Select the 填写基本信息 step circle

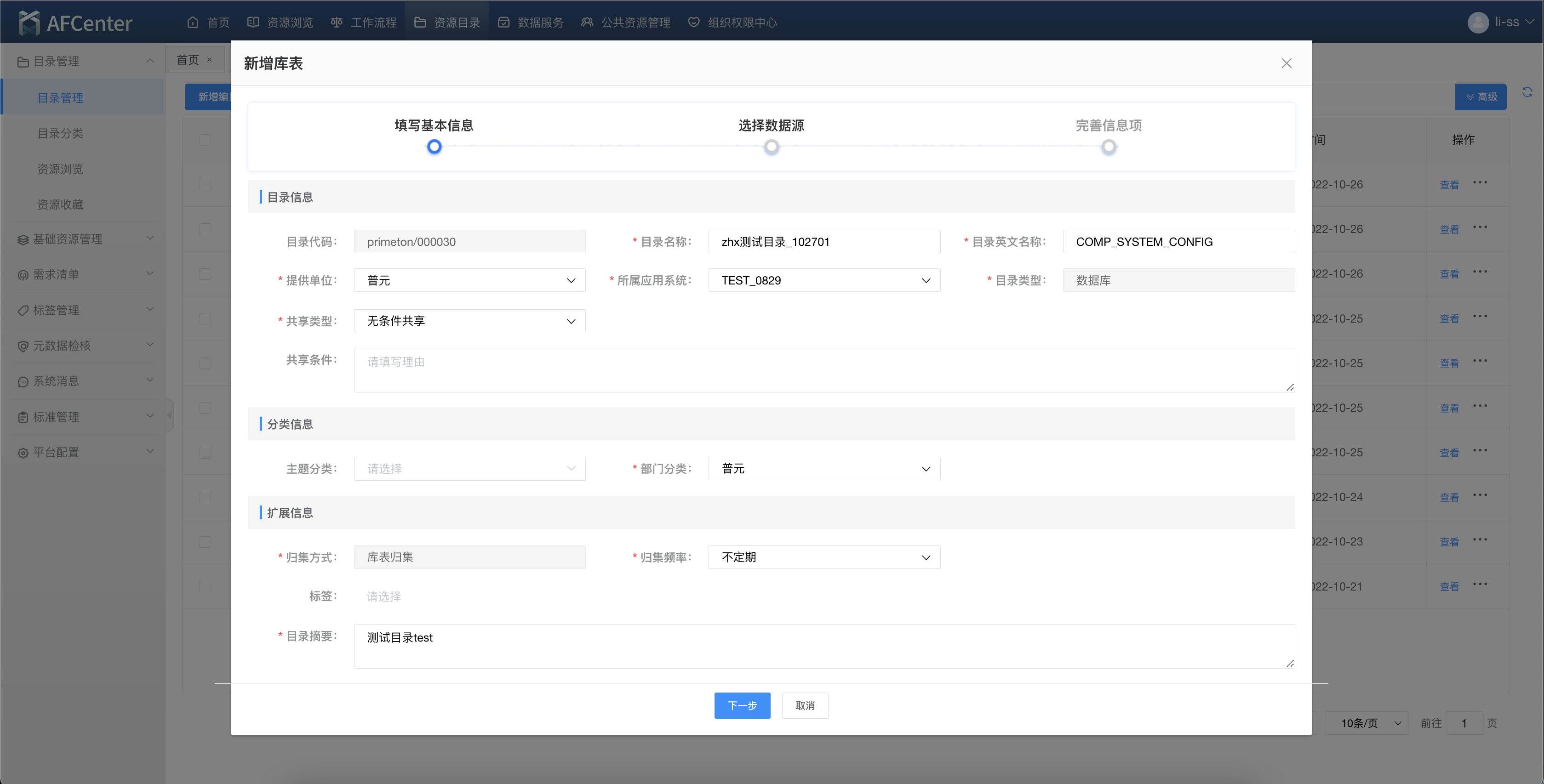tap(434, 147)
